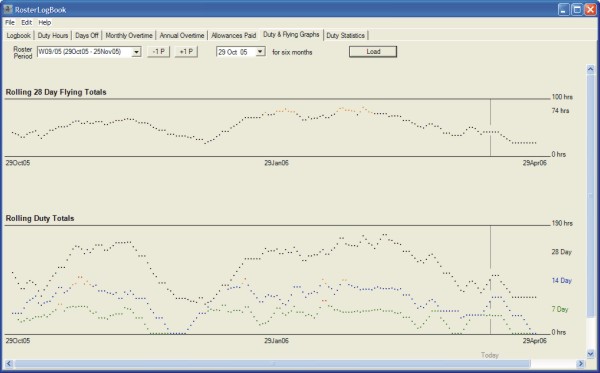Viewport: 600px width, 373px height.
Task: Open the Help menu
Action: point(45,23)
